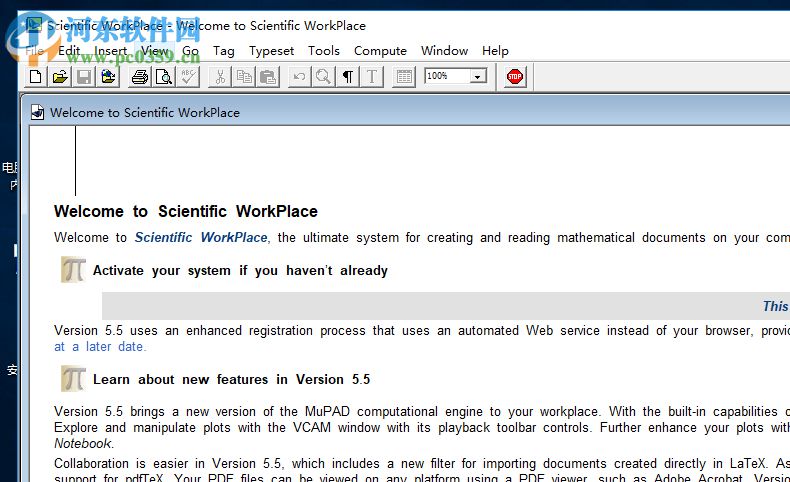The height and width of the screenshot is (482, 790).
Task: Open the Tag menu
Action: pos(224,51)
